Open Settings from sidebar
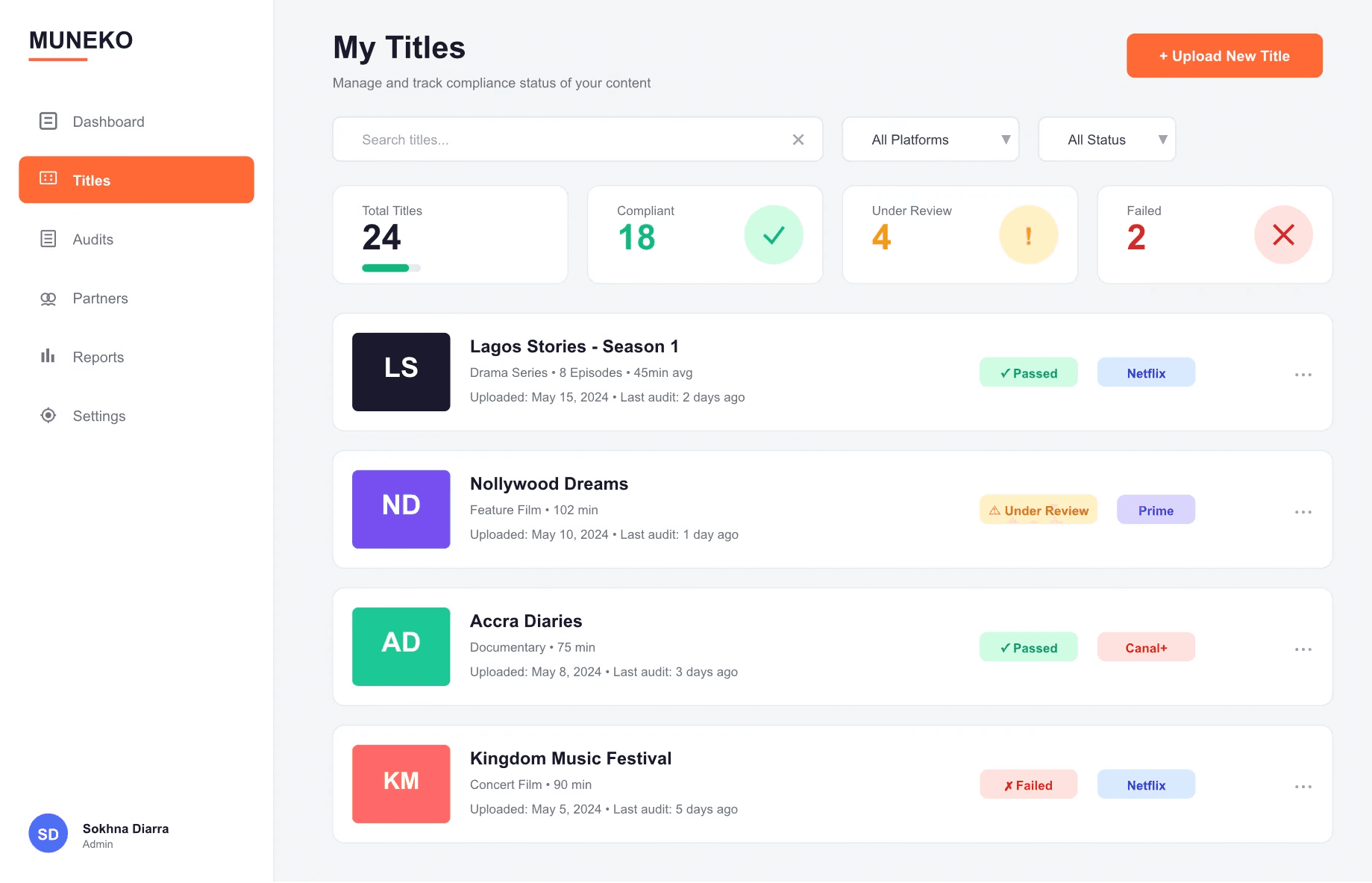Screen dimensions: 1372x883 coord(137,416)
